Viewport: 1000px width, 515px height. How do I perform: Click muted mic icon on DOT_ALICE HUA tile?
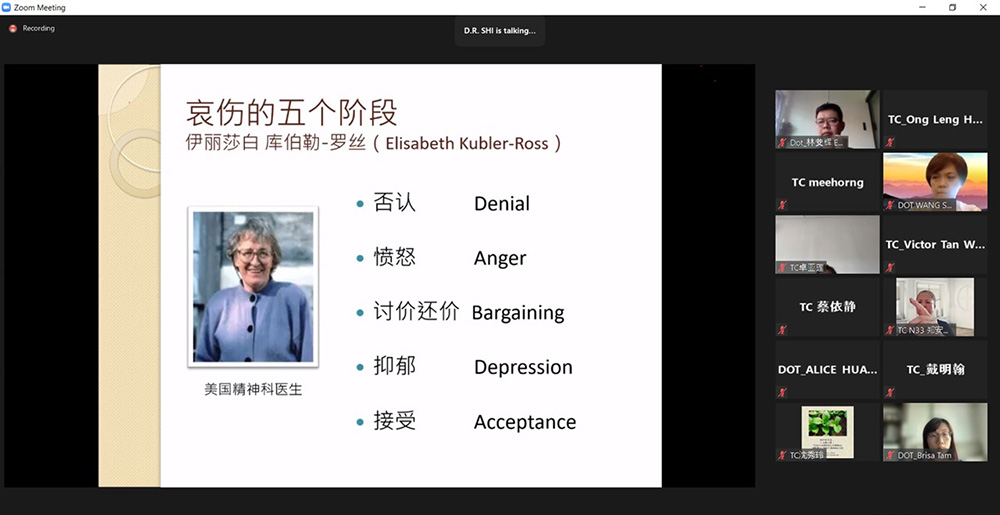tap(783, 393)
